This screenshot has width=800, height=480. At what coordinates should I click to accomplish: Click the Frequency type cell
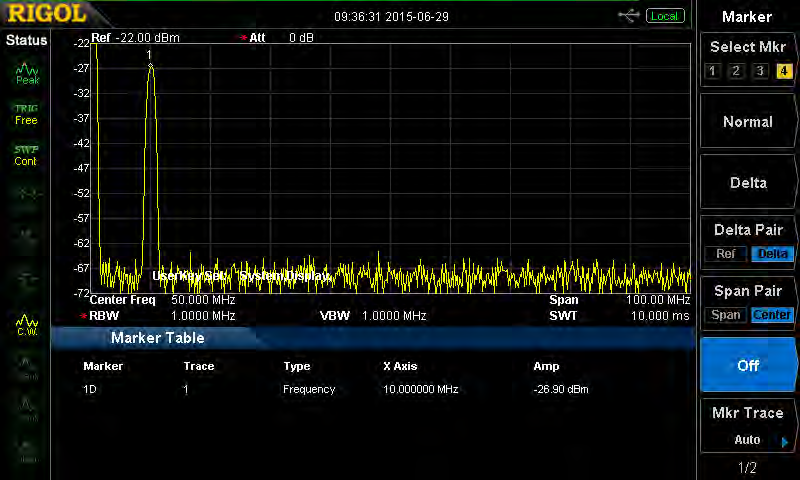click(x=309, y=389)
